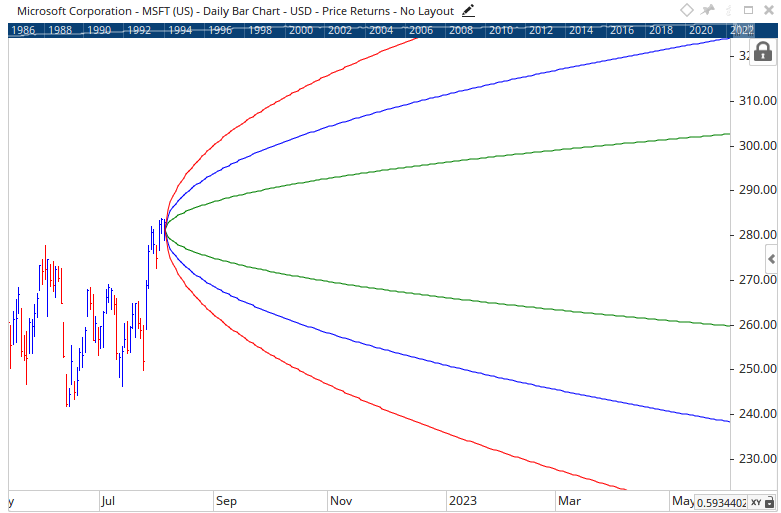Screen dimensions: 781x513
Task: Click the 2023 date axis label
Action: [x=463, y=501]
